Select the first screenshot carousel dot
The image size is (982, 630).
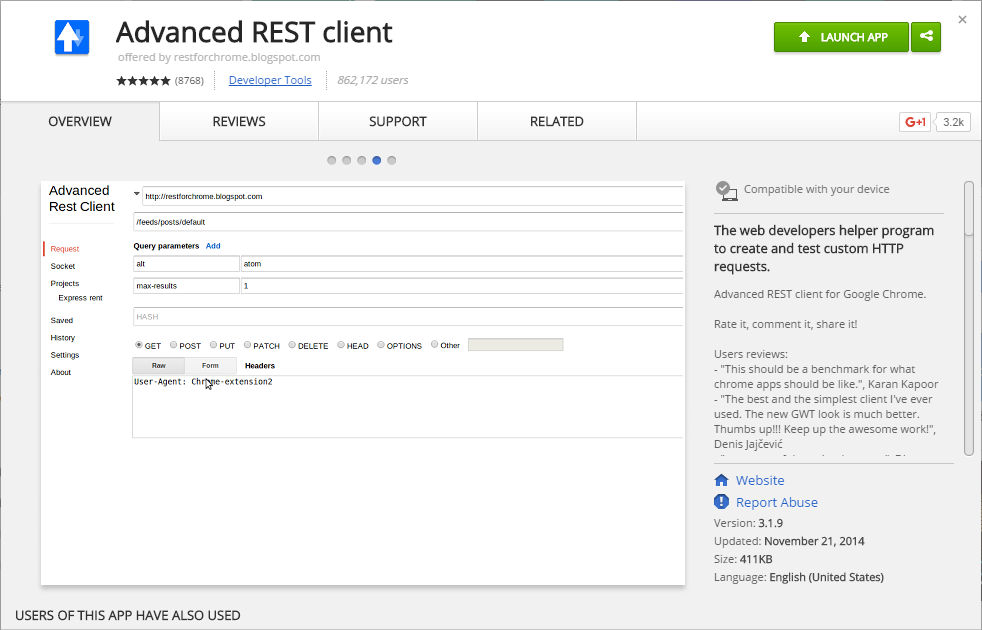(x=332, y=160)
